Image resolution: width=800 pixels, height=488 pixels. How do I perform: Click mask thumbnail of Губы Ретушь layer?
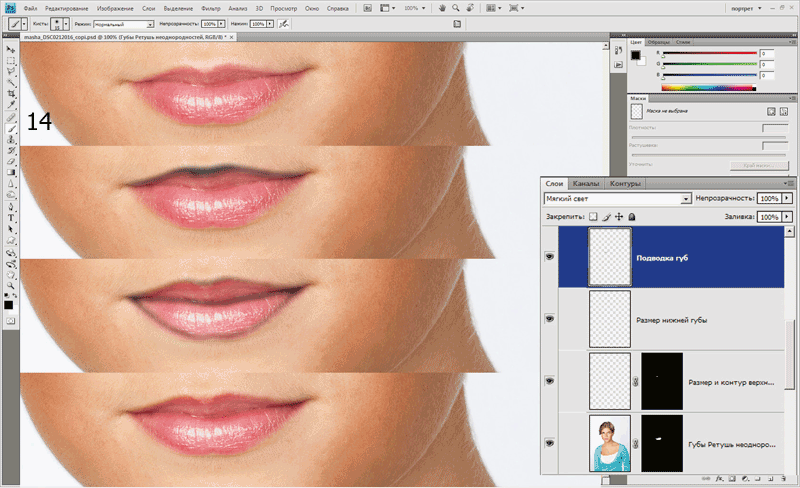pyautogui.click(x=662, y=443)
